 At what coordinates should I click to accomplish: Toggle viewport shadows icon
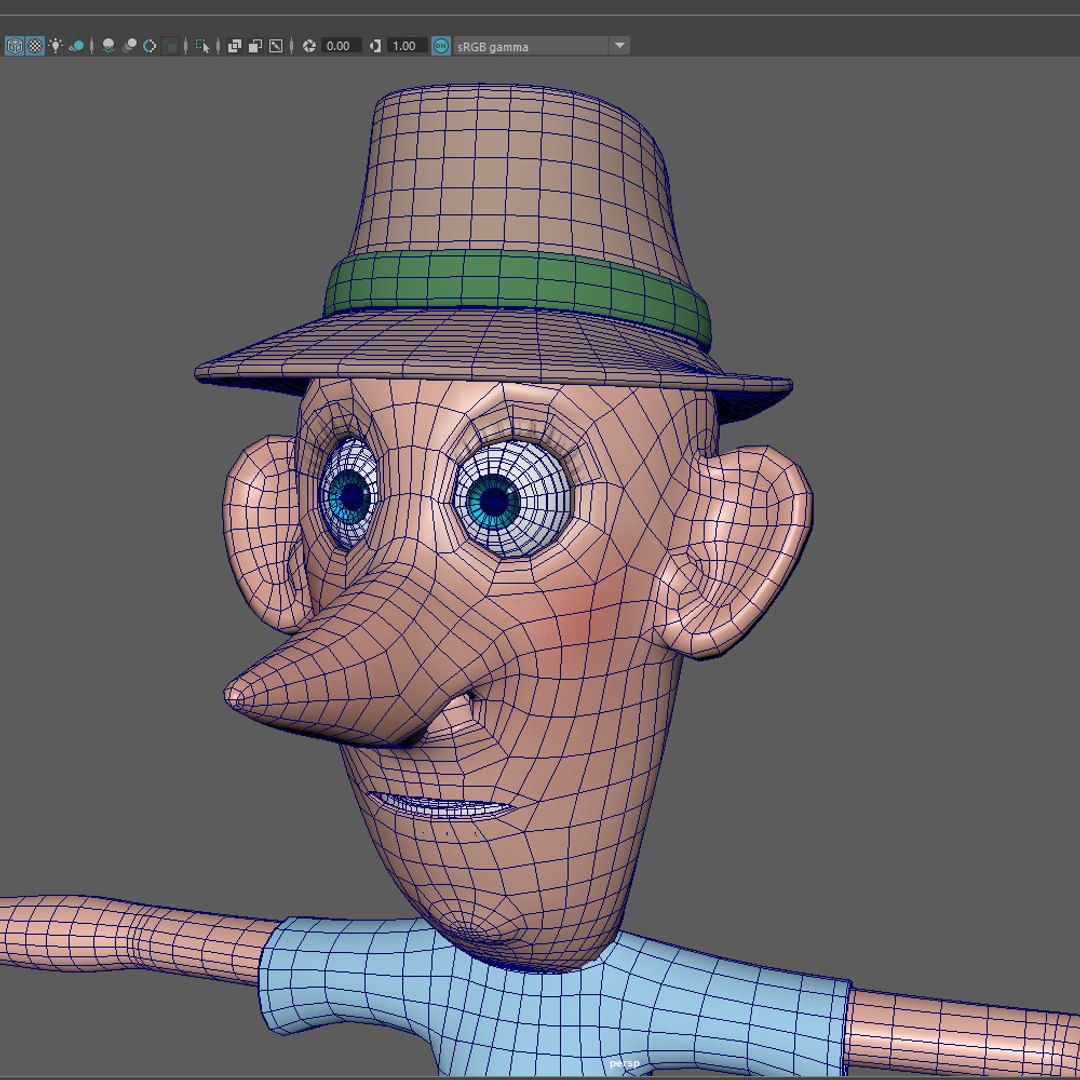tap(77, 46)
